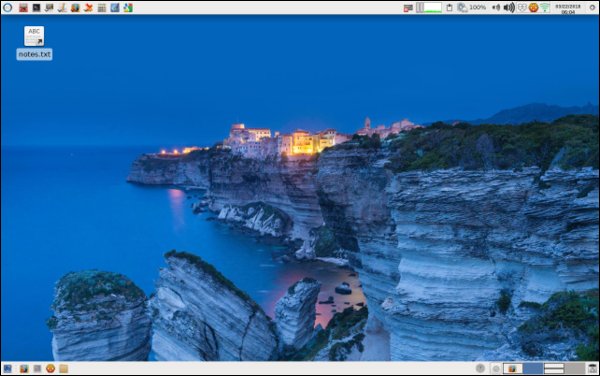600x376 pixels.
Task: Click the small speaker mute tray icon
Action: point(496,7)
